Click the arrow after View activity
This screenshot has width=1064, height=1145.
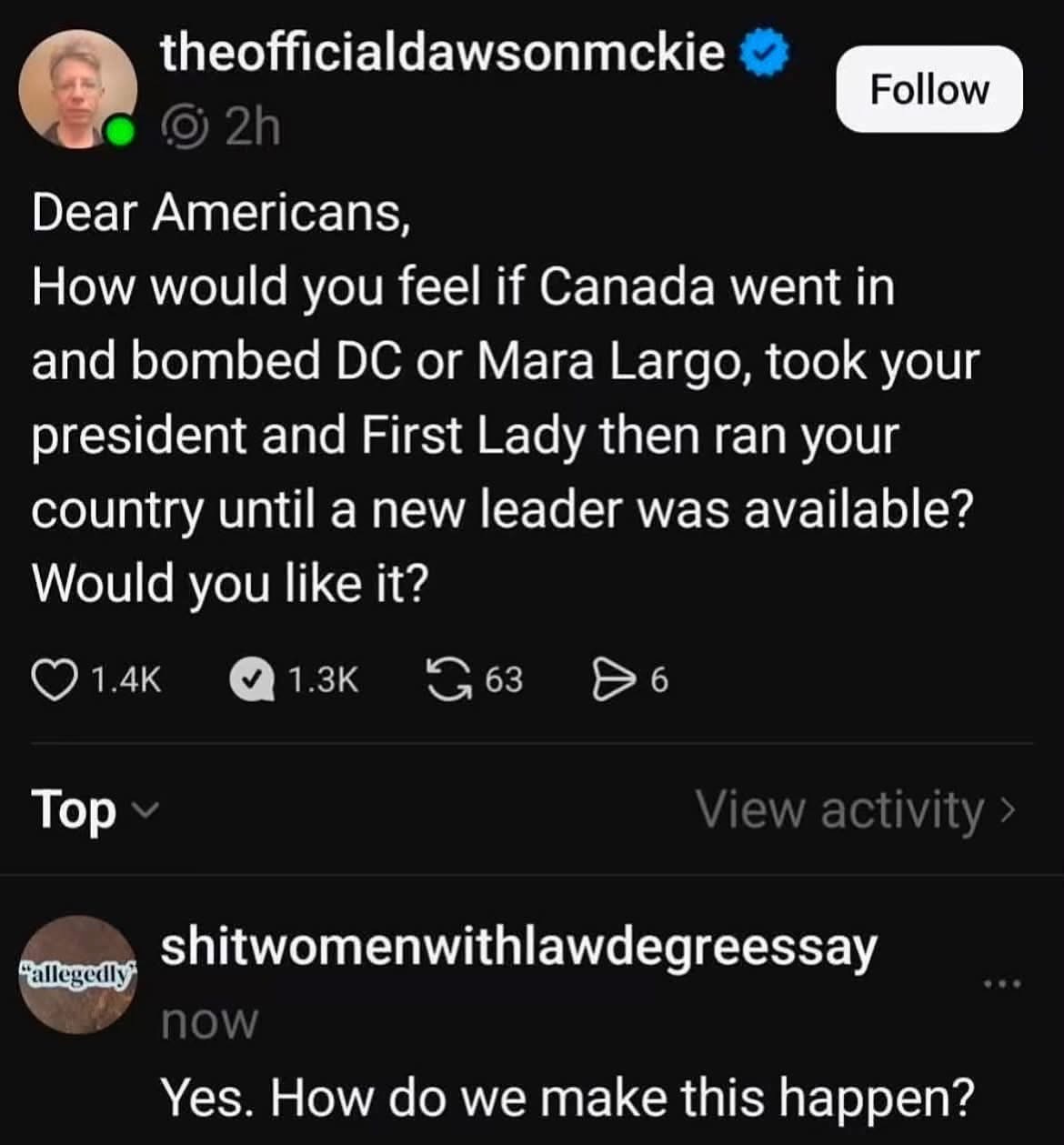click(x=1004, y=809)
